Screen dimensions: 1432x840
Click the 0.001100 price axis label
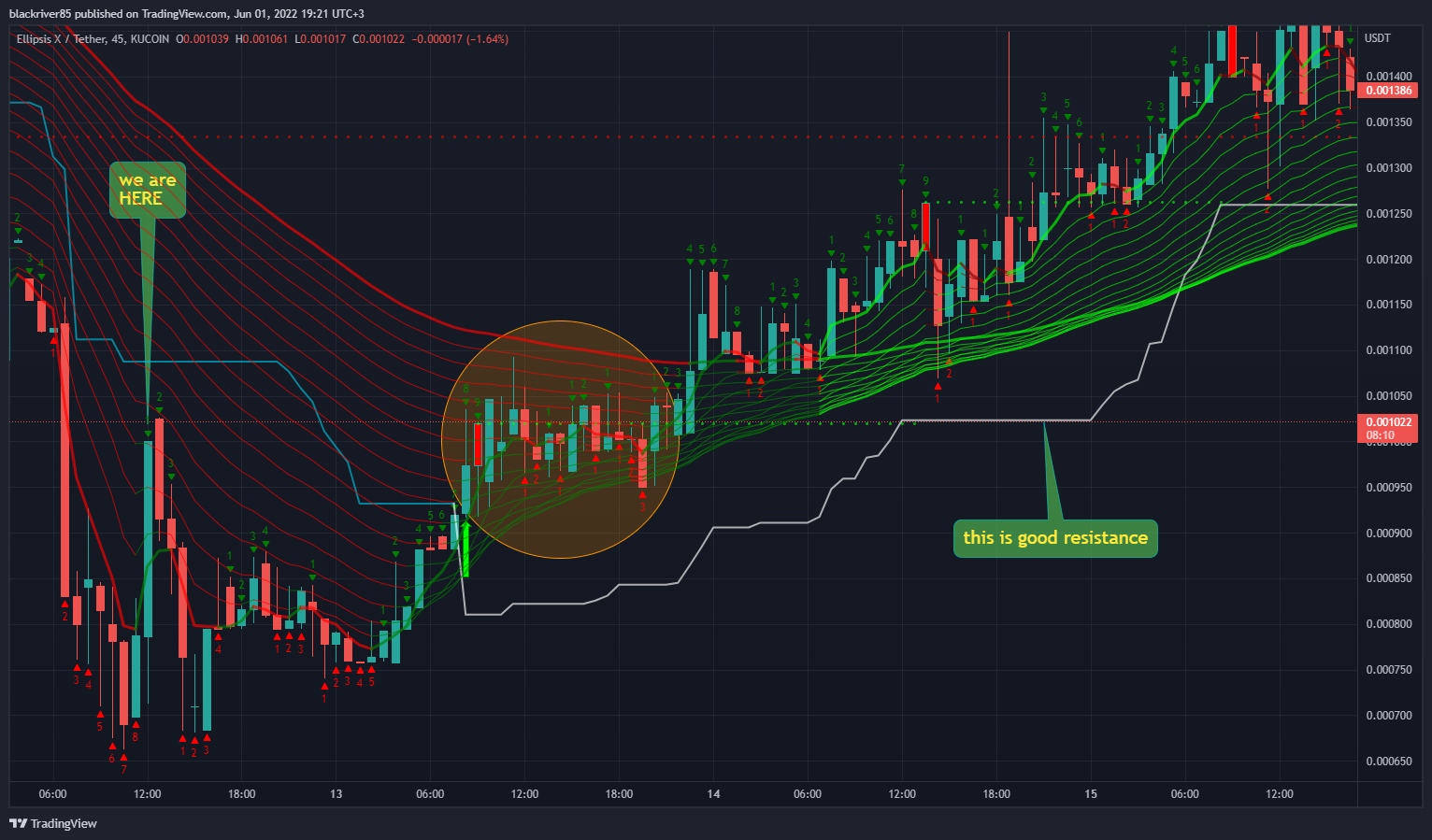click(x=1389, y=350)
